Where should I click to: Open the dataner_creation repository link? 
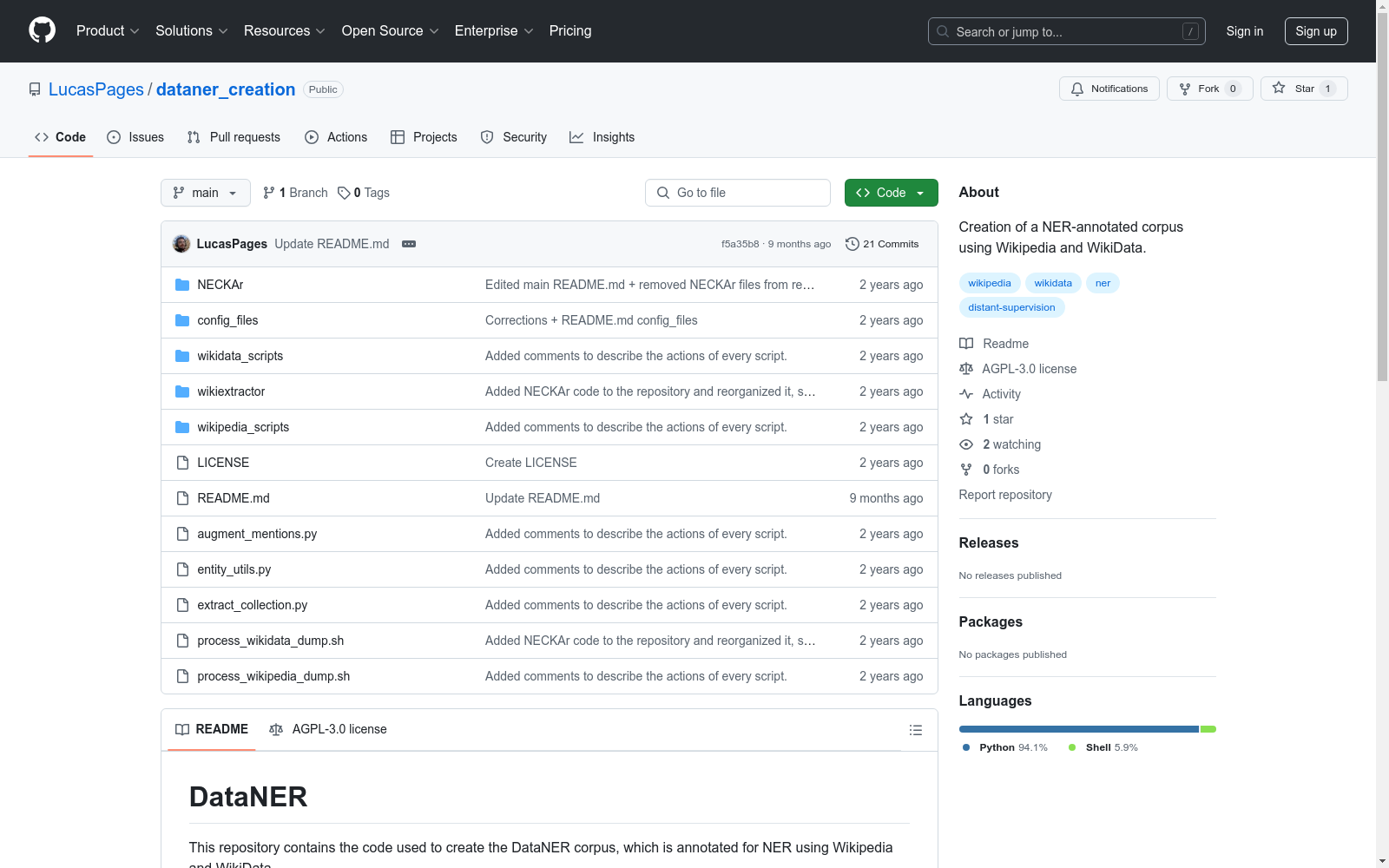(x=226, y=89)
